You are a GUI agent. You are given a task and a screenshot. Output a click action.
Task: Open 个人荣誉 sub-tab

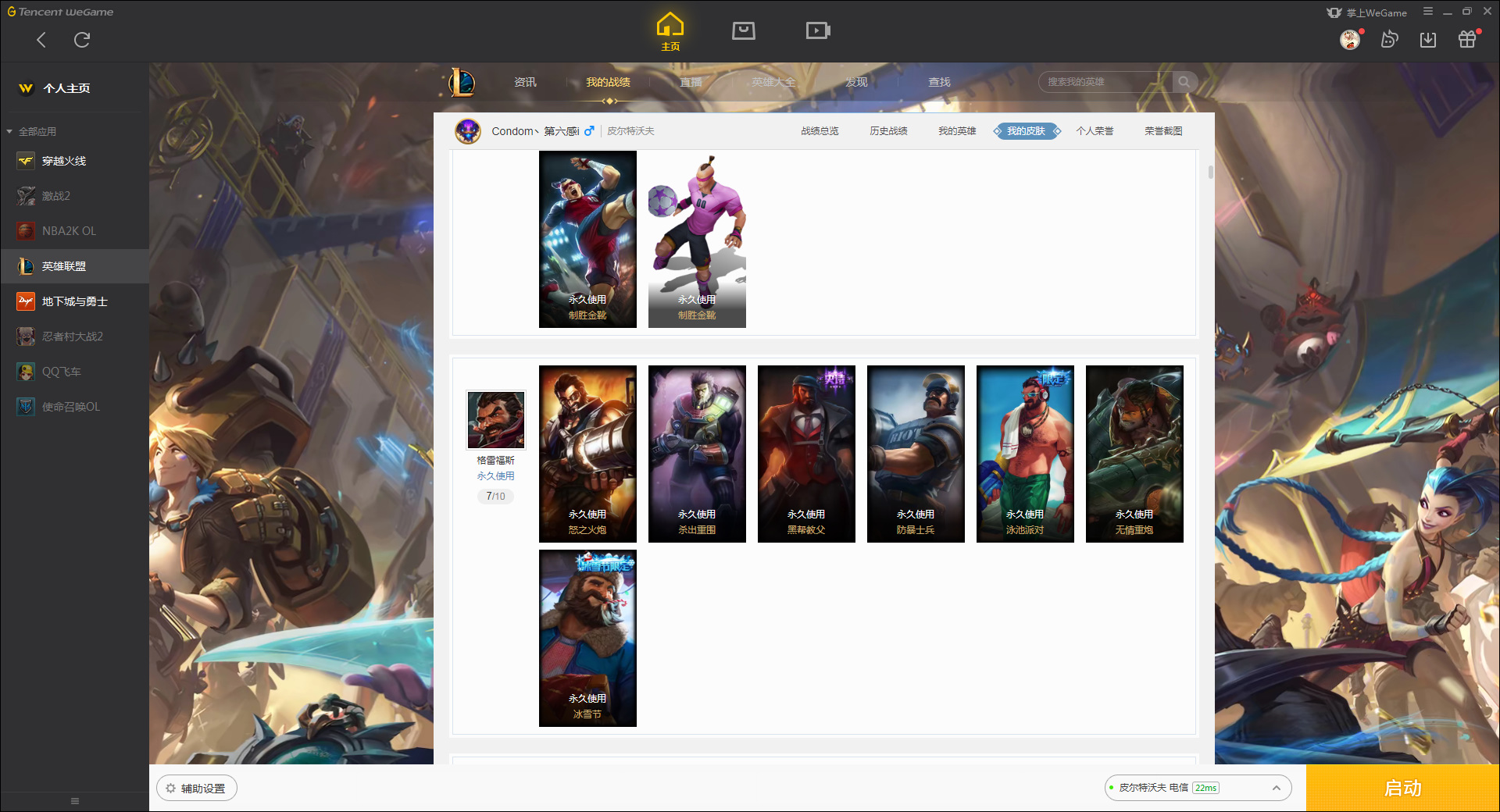[1095, 131]
